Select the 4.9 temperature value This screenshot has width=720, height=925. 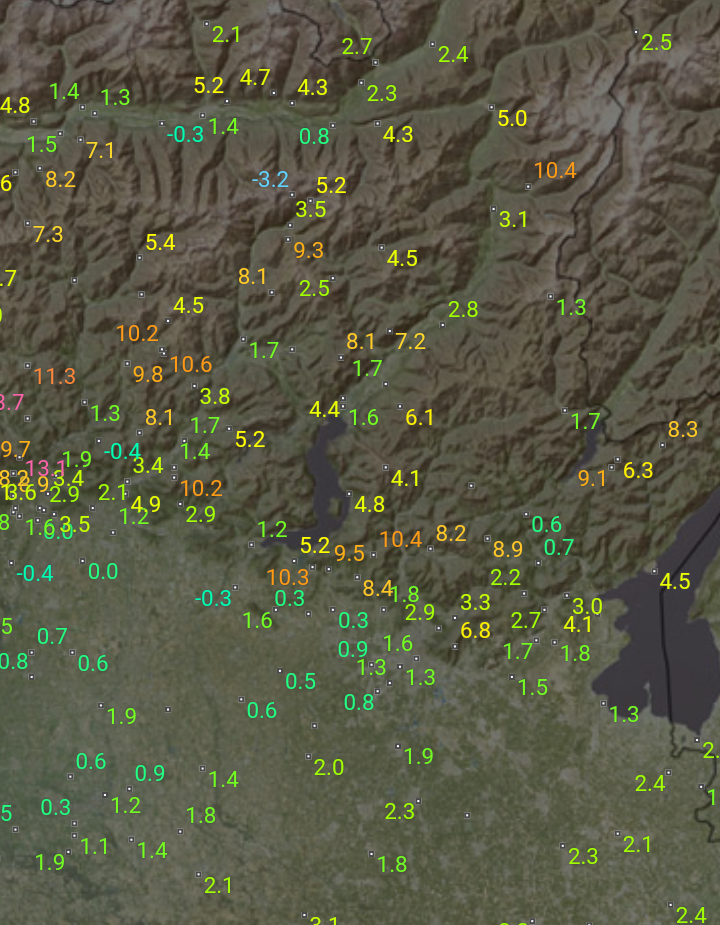[146, 504]
